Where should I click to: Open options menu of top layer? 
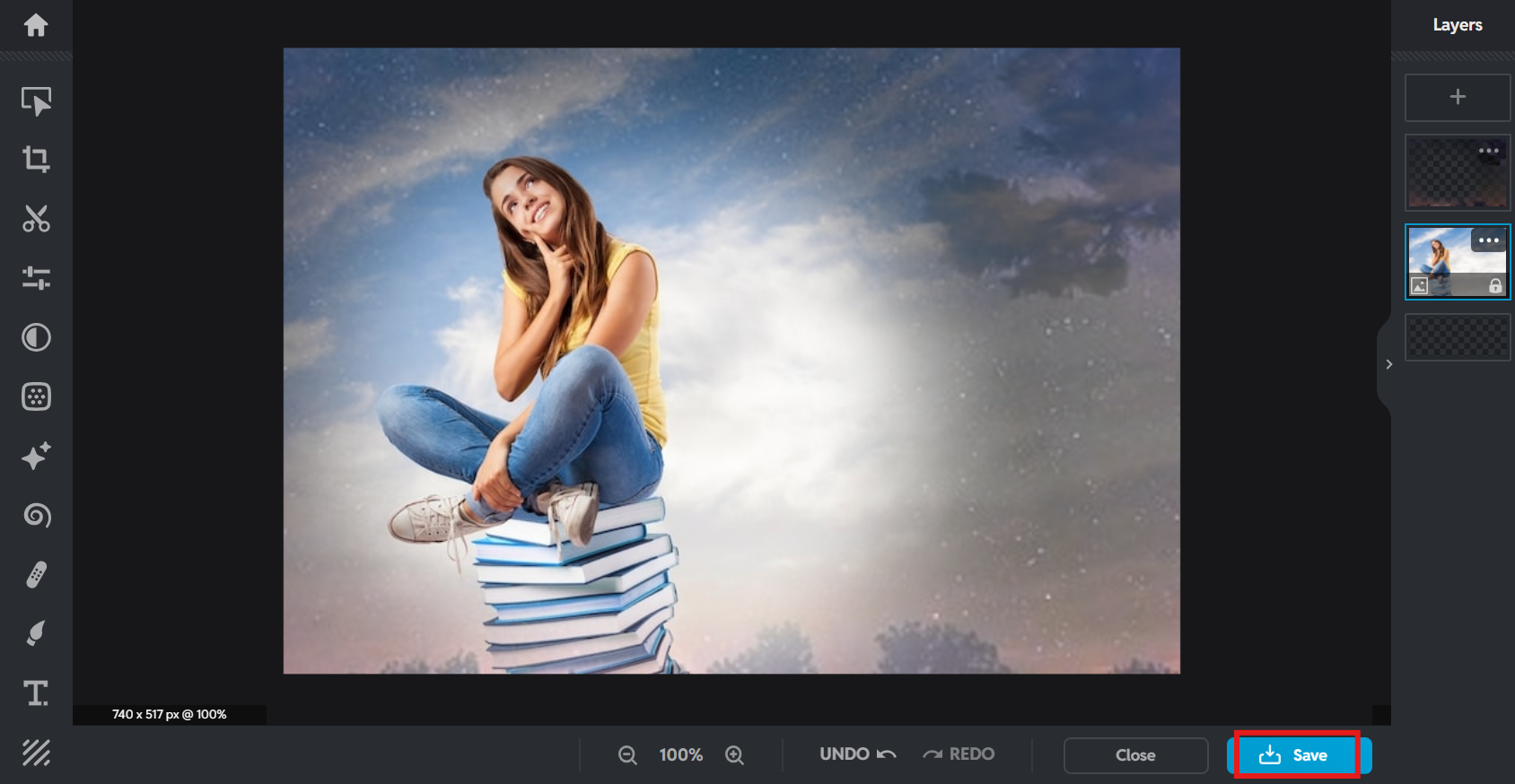pyautogui.click(x=1489, y=151)
